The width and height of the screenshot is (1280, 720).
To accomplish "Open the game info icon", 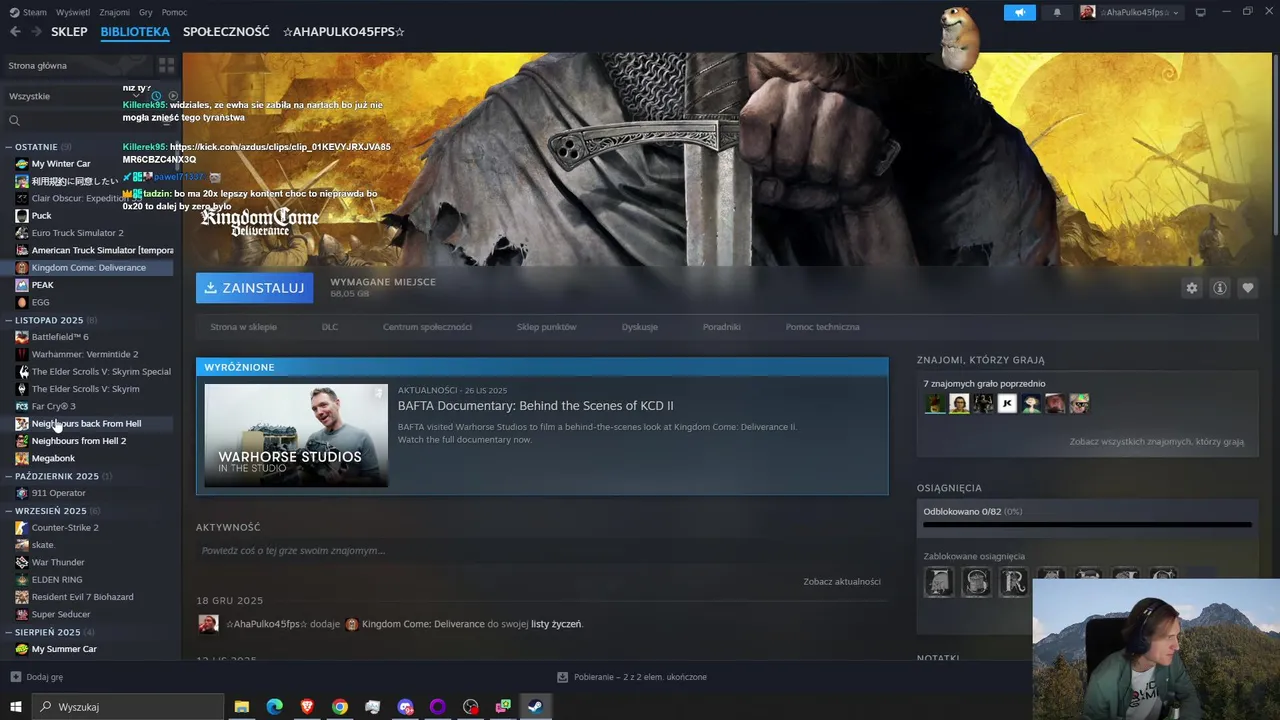I will tap(1219, 288).
